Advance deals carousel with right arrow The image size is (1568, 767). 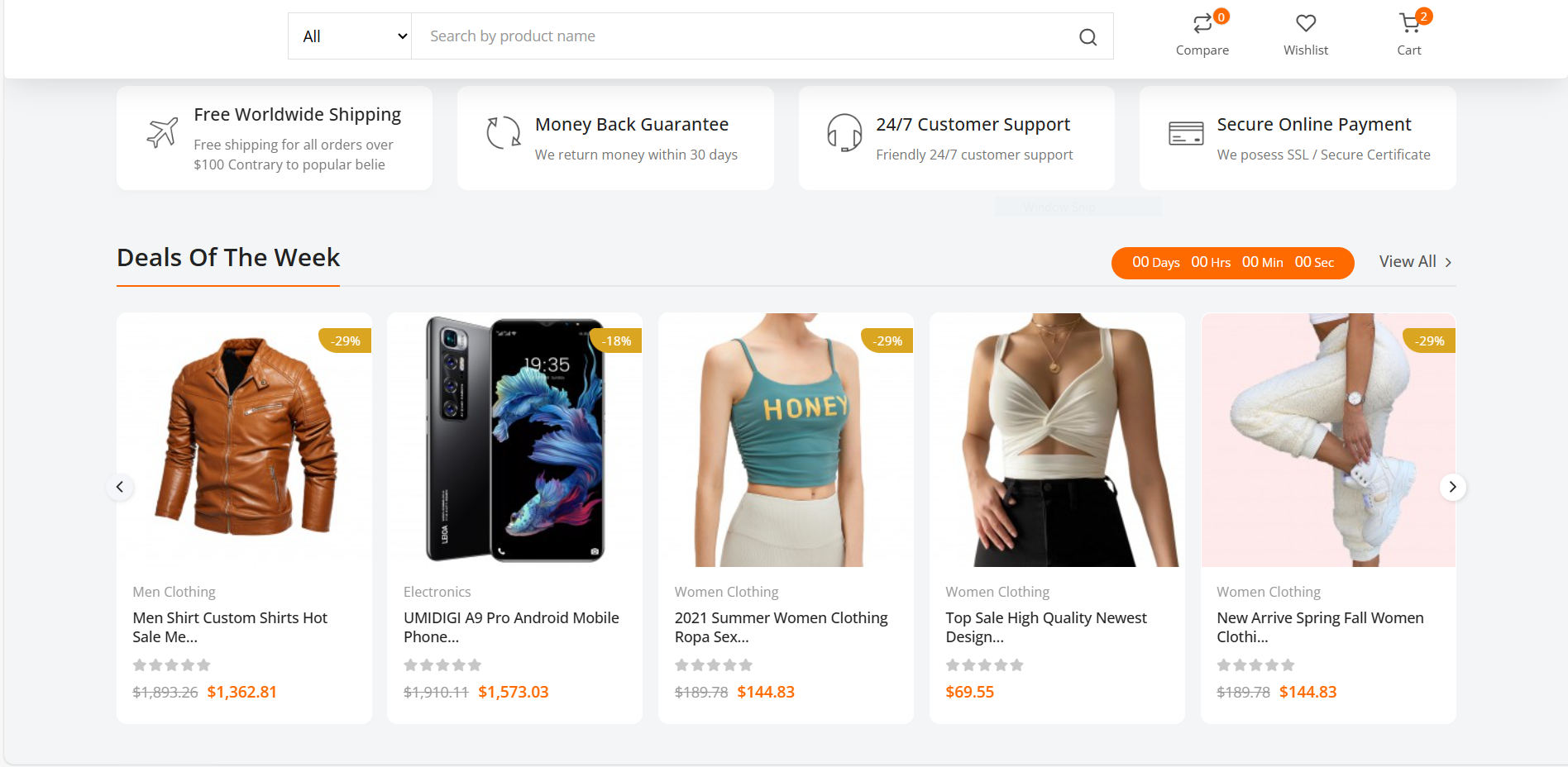(x=1452, y=487)
